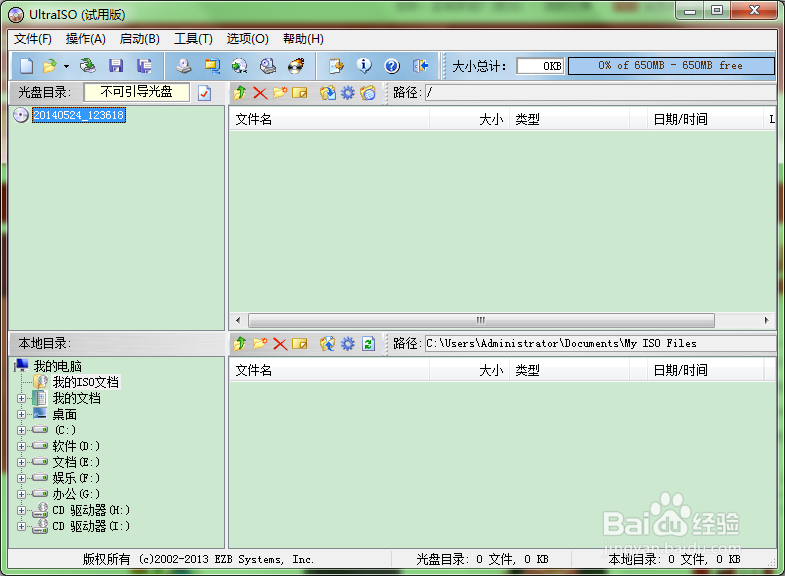
Task: Click the Save As multi-floppy icon
Action: coord(144,66)
